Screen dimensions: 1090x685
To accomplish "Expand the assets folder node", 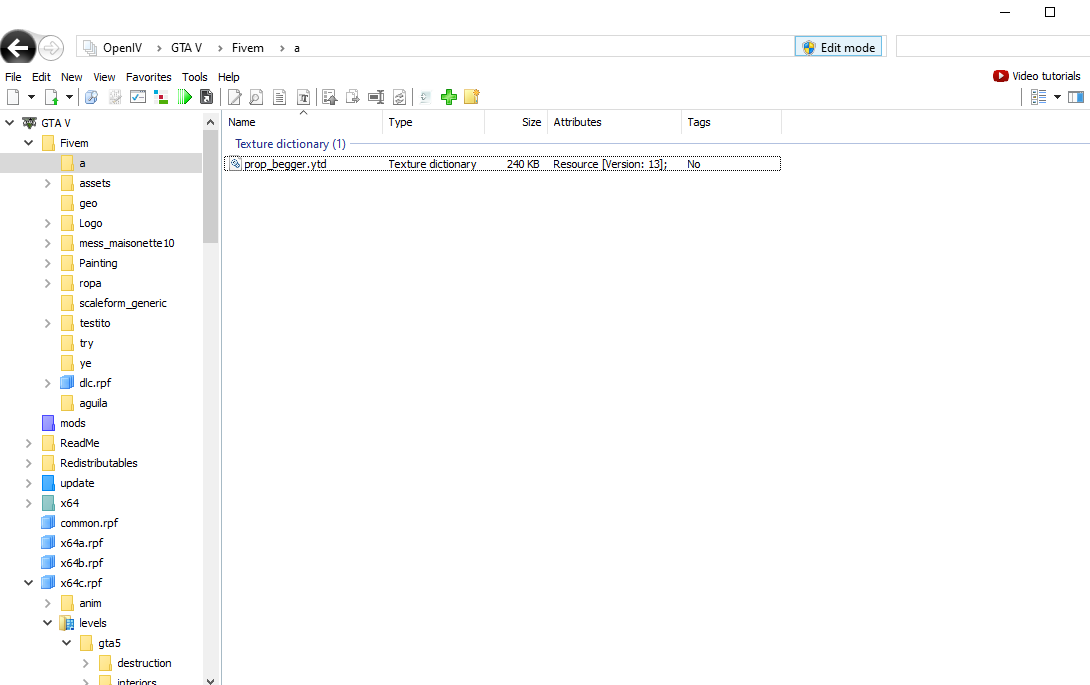I will [x=47, y=184].
